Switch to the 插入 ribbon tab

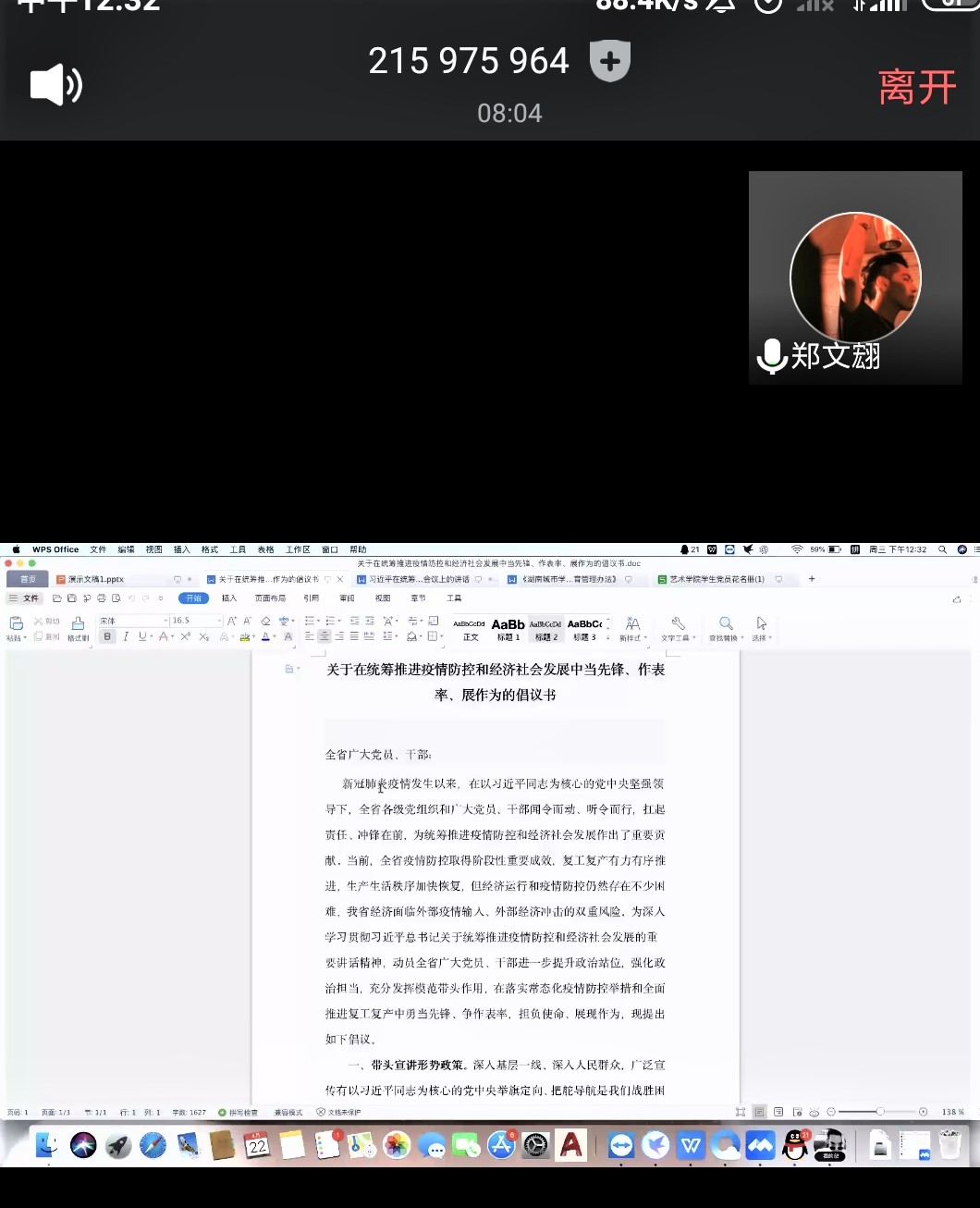(228, 598)
